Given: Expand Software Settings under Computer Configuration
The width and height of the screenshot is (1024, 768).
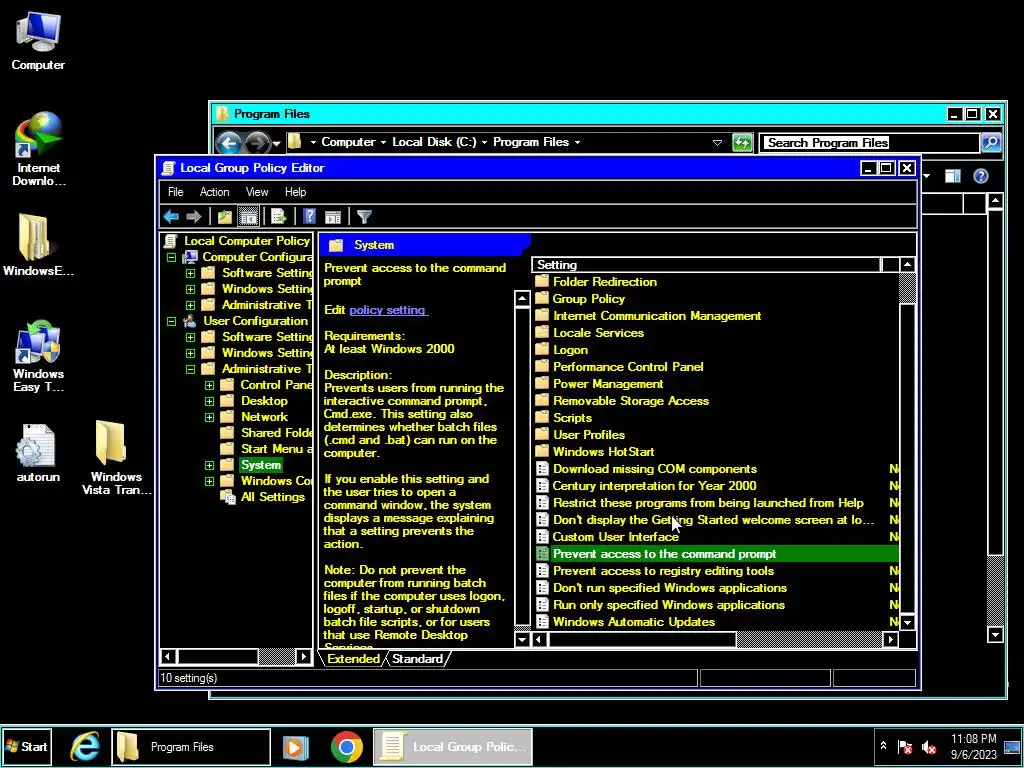Looking at the screenshot, I should click(190, 273).
